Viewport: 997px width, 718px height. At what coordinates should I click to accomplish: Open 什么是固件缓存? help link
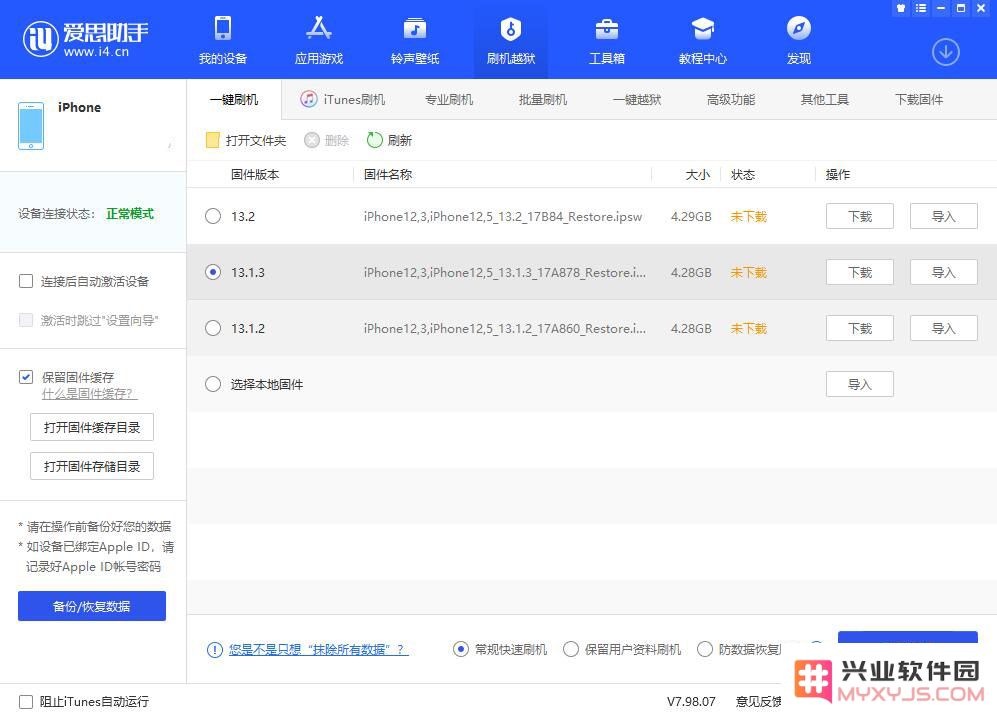[x=89, y=394]
